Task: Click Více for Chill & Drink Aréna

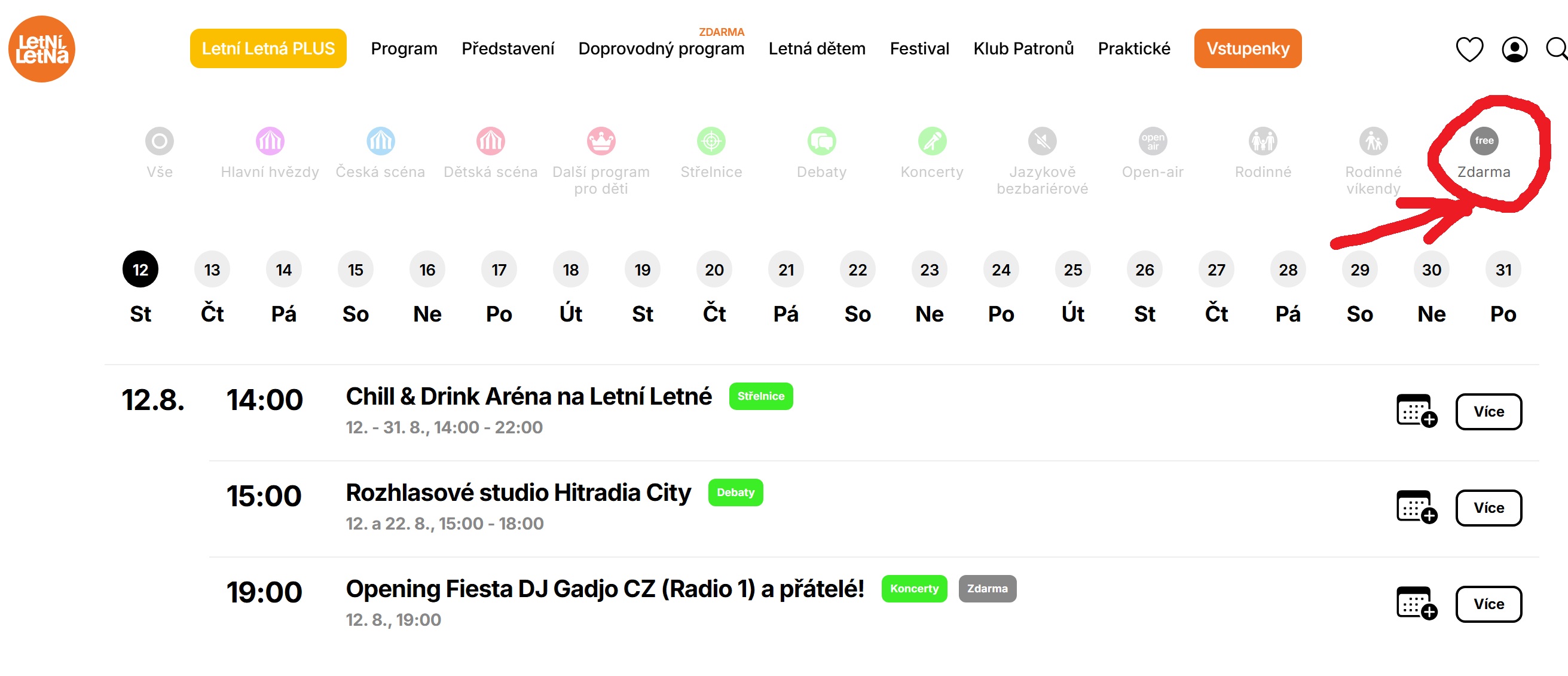Action: pyautogui.click(x=1488, y=411)
